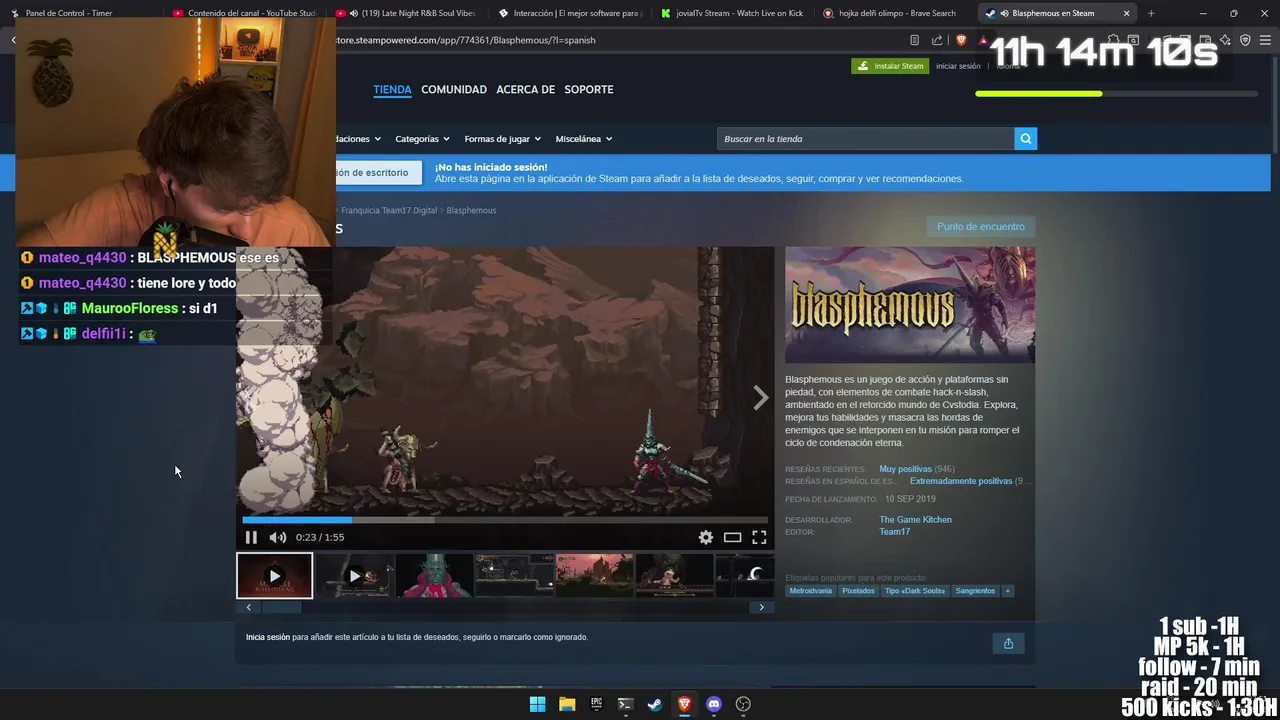Select the second trailer video thumbnail
1280x720 pixels.
354,576
